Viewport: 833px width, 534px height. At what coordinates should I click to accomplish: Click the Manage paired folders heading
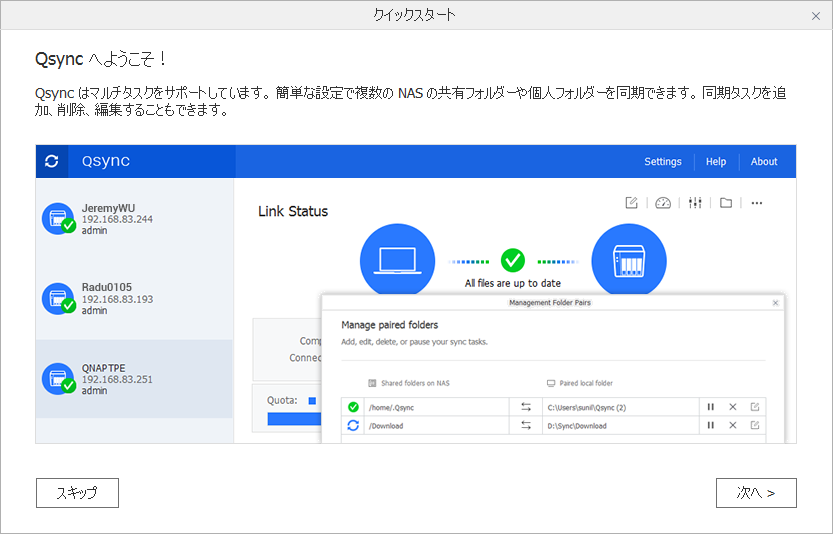(x=389, y=325)
